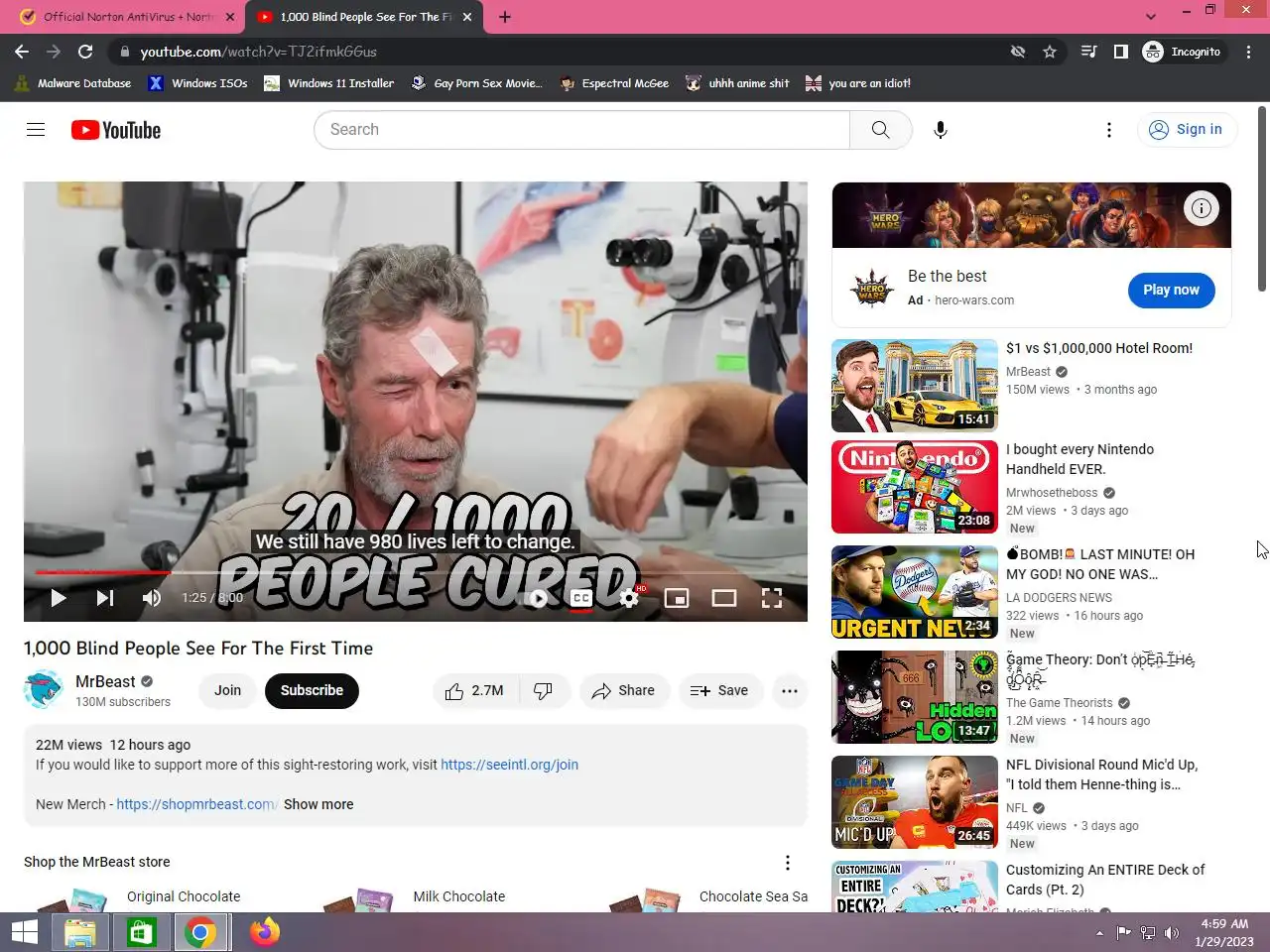Open Customizing An ENTIRE Deck of Cards video
The height and width of the screenshot is (952, 1270).
click(915, 887)
